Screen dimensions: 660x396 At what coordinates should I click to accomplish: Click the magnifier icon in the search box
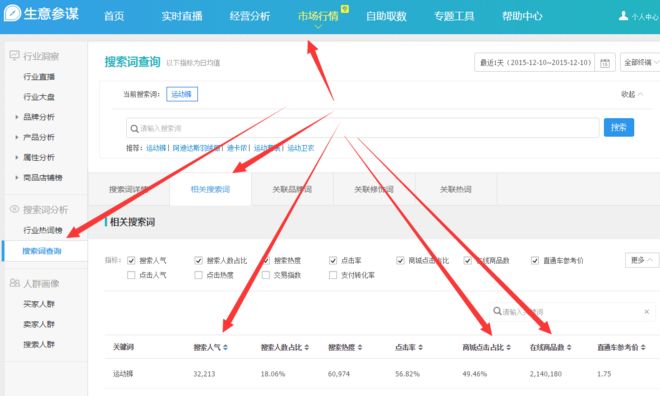point(135,128)
